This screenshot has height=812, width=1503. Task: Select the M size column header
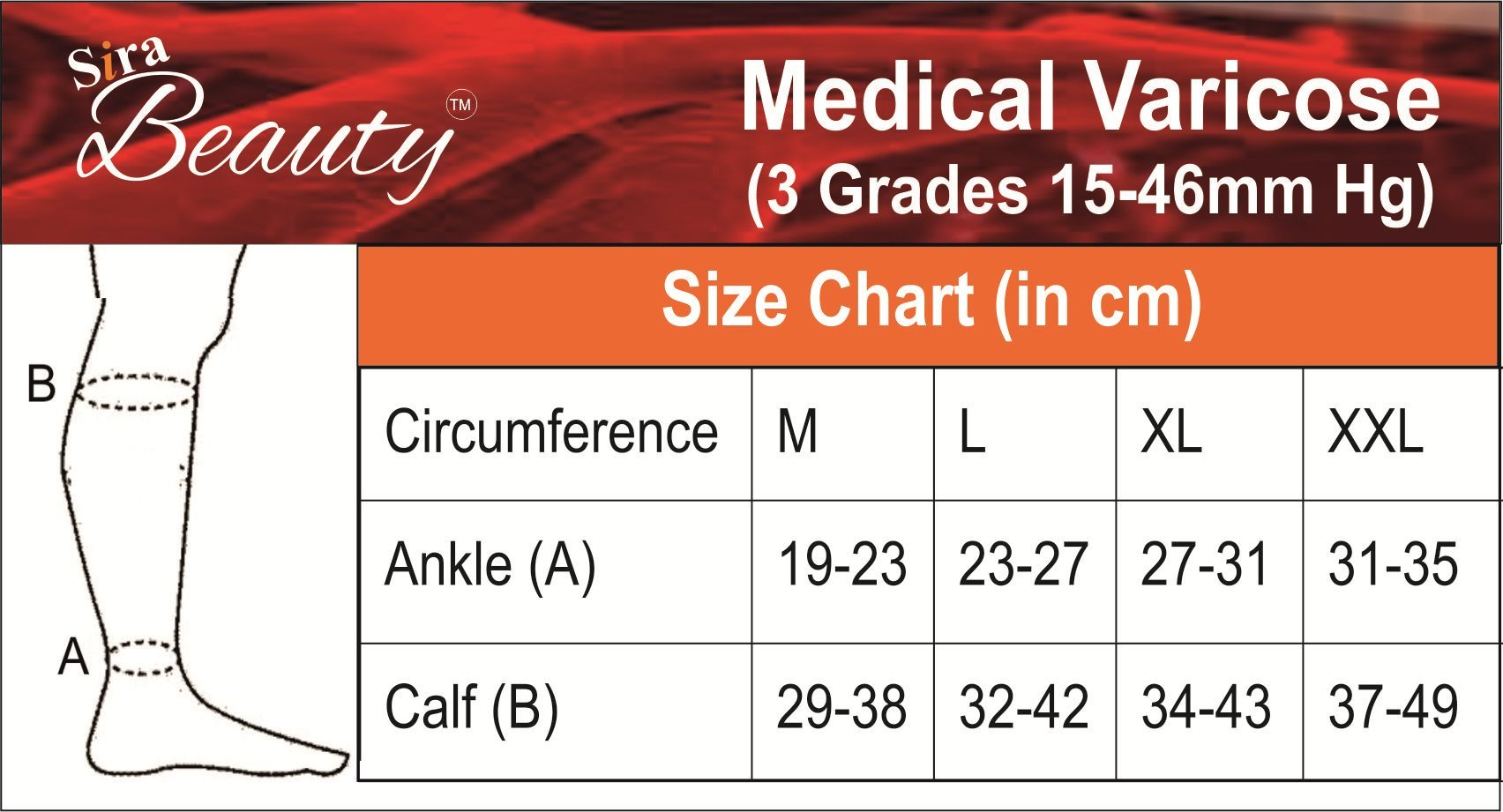pos(842,433)
